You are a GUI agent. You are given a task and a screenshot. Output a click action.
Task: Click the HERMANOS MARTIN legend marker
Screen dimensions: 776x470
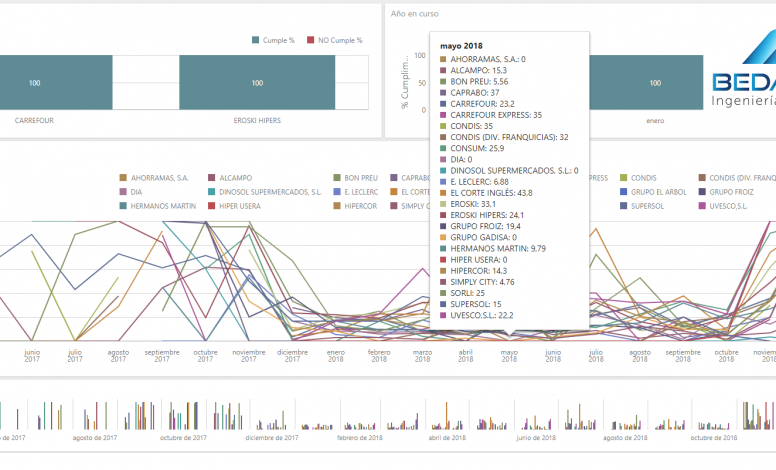click(123, 205)
